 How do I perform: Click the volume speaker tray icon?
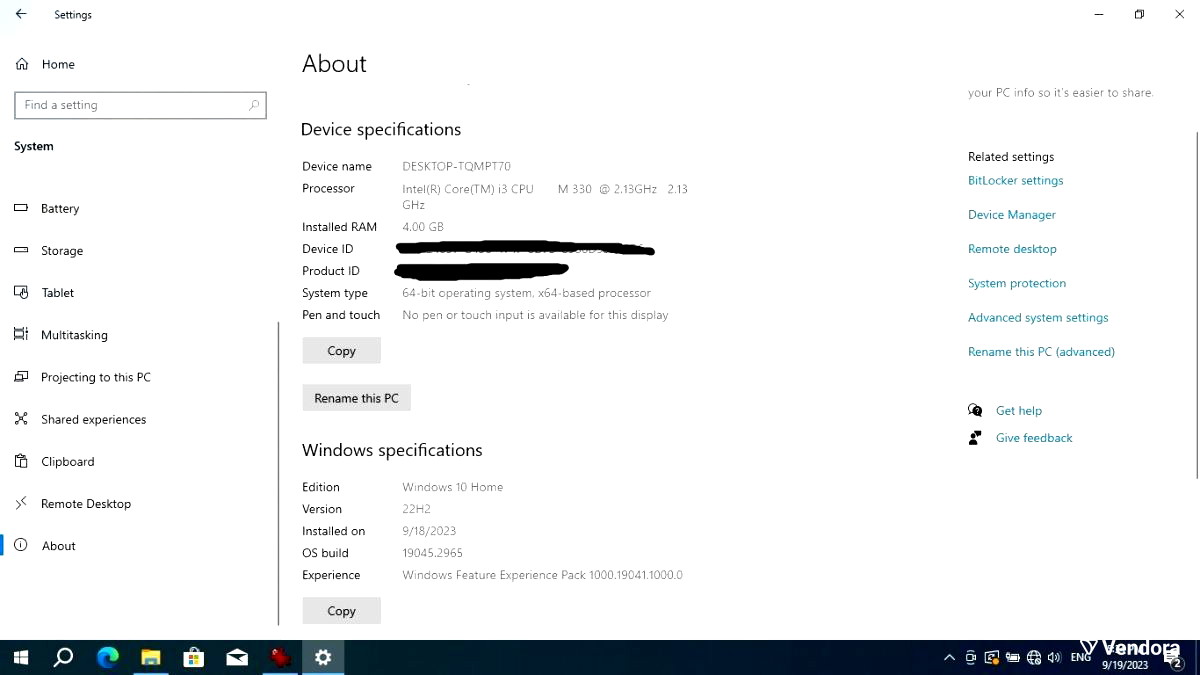pos(1054,657)
